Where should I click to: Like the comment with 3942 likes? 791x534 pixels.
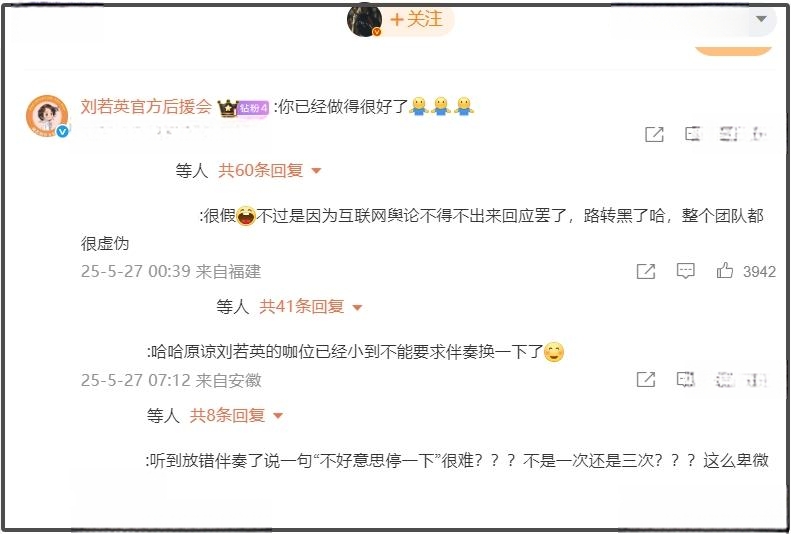click(x=724, y=271)
